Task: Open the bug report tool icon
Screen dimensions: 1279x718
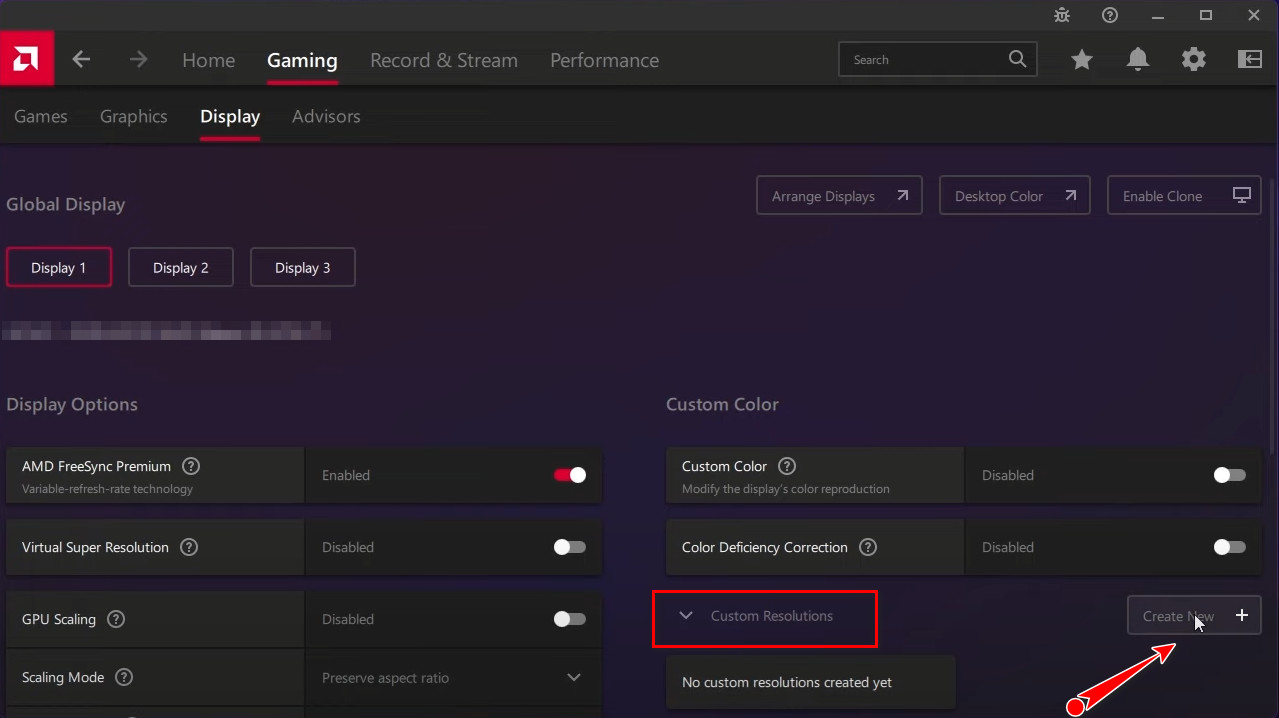Action: pos(1062,15)
